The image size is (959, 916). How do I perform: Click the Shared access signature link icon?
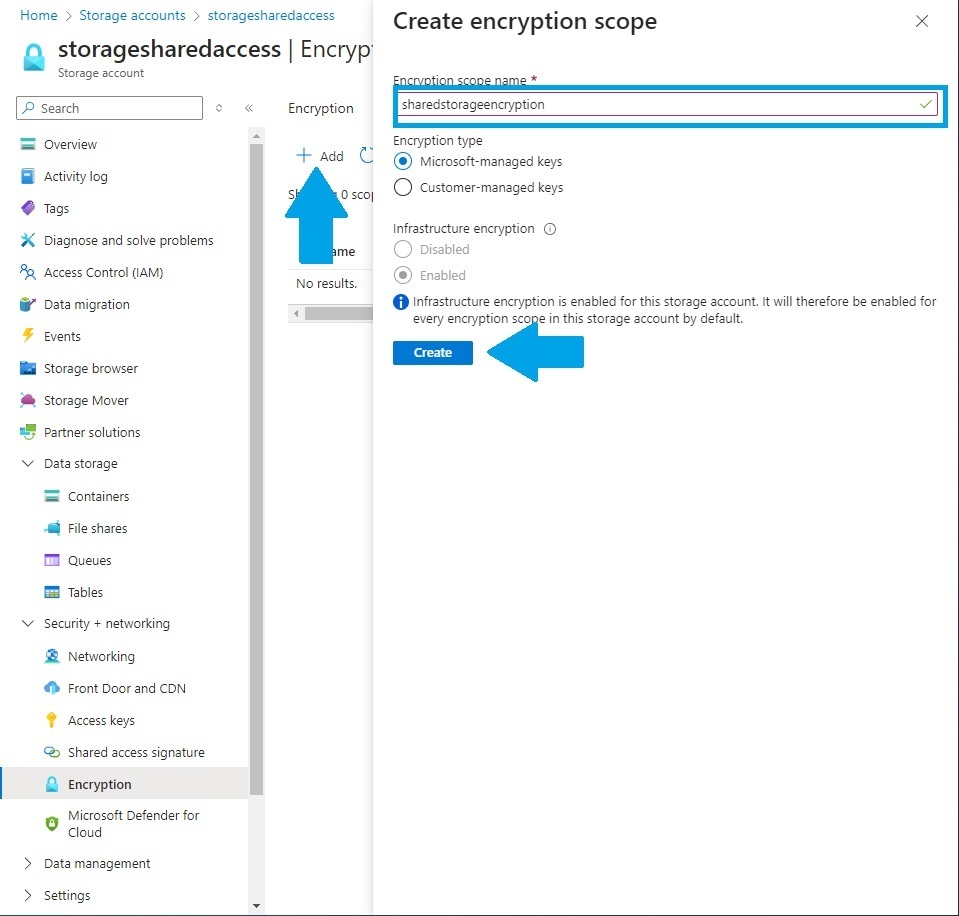[52, 752]
